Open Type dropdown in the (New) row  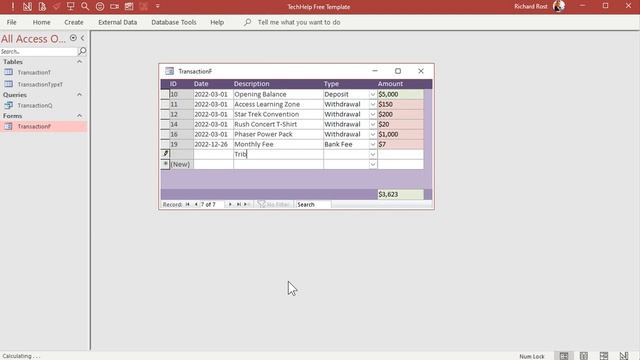click(x=372, y=164)
